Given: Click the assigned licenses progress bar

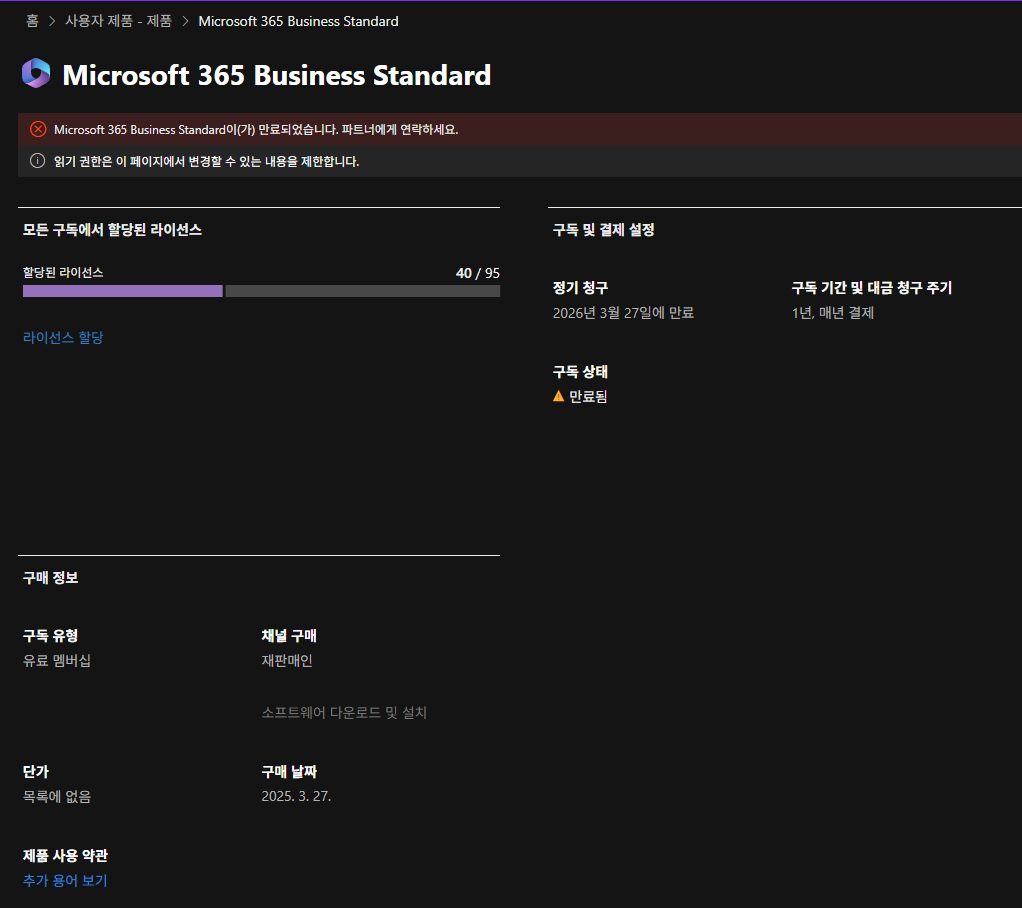Looking at the screenshot, I should (261, 291).
